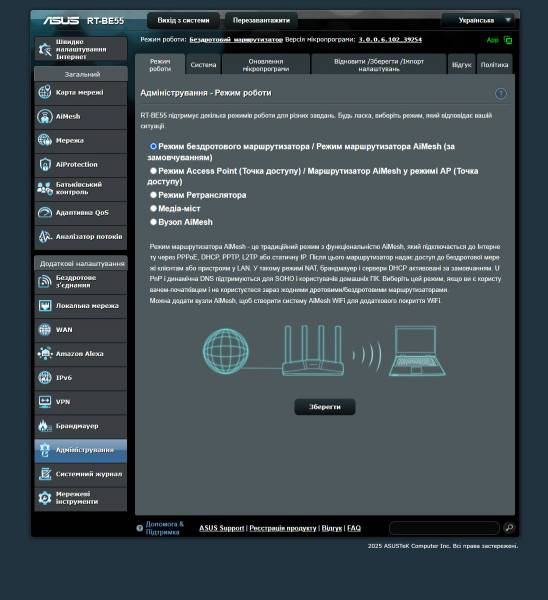Open Відгук footer link
The image size is (548, 600).
click(332, 528)
